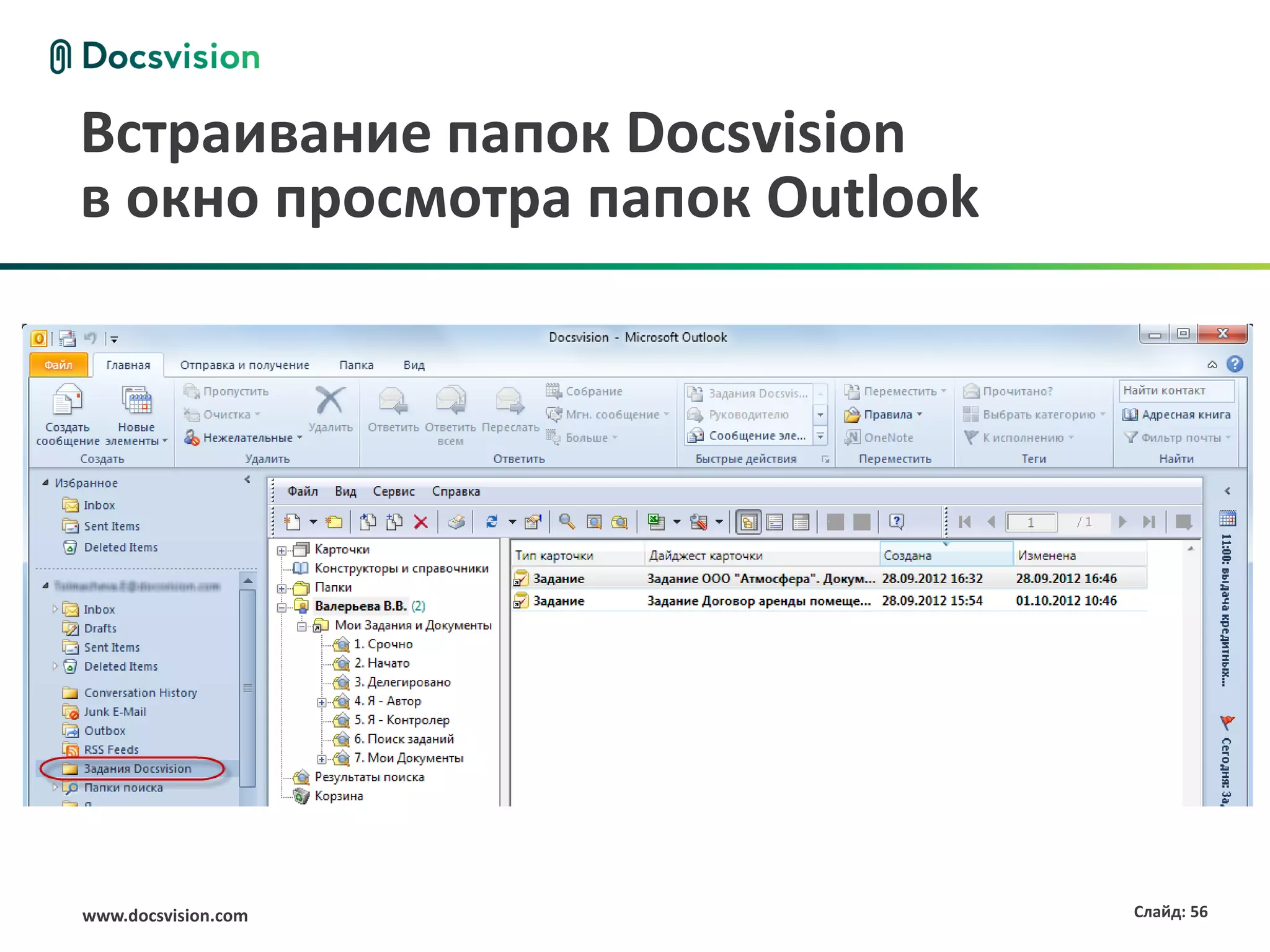Open Inbox in Избранное
This screenshot has width=1270, height=952.
(89, 505)
